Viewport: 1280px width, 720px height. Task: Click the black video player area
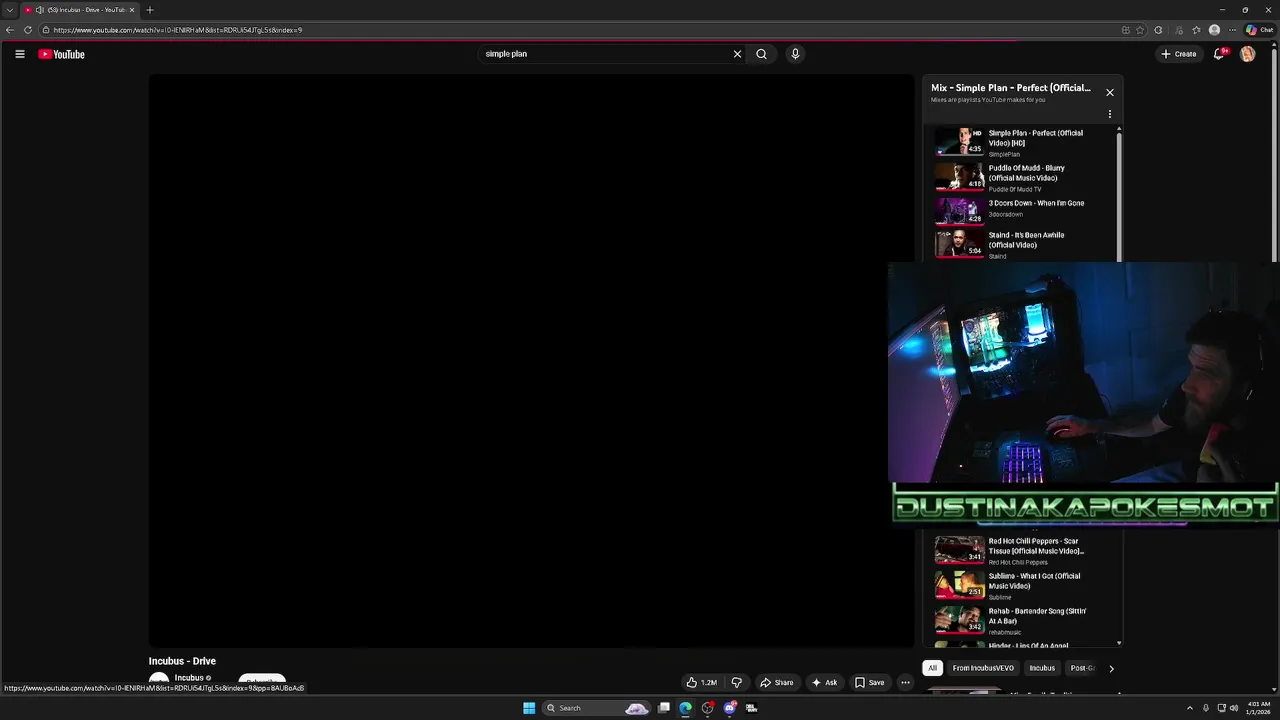[x=531, y=360]
